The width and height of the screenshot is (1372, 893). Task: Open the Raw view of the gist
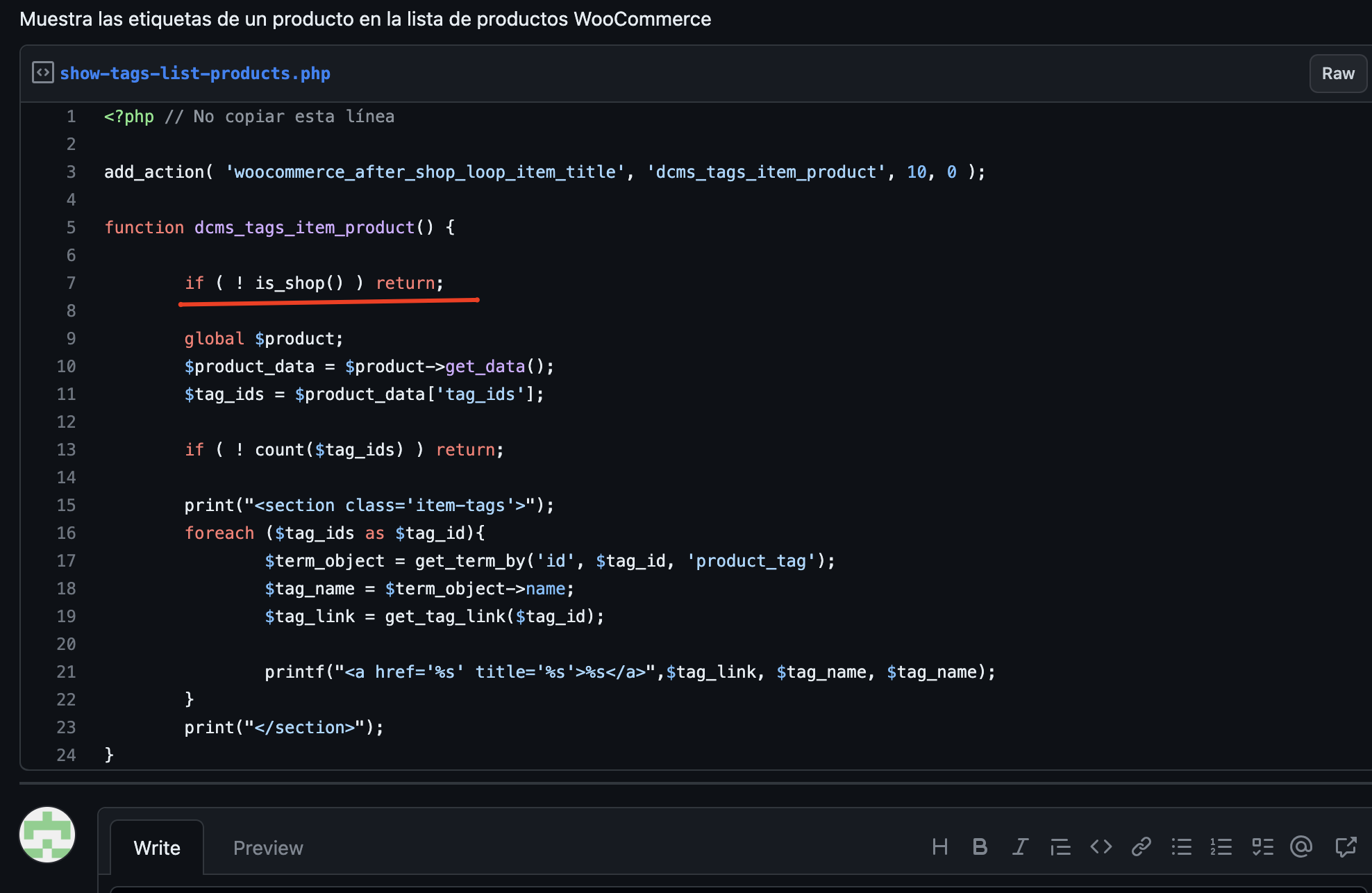click(x=1338, y=74)
